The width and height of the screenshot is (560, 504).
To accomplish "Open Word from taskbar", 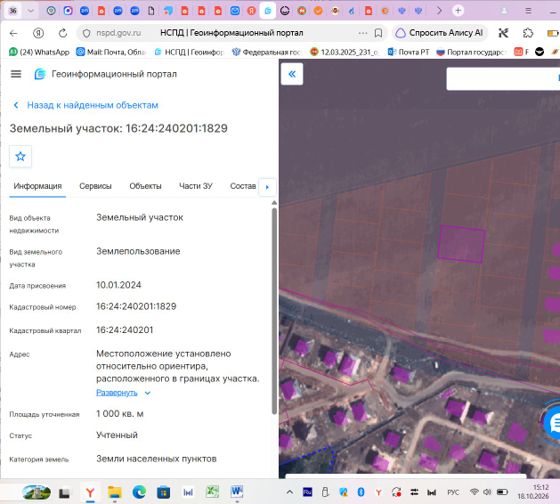I will click(237, 492).
